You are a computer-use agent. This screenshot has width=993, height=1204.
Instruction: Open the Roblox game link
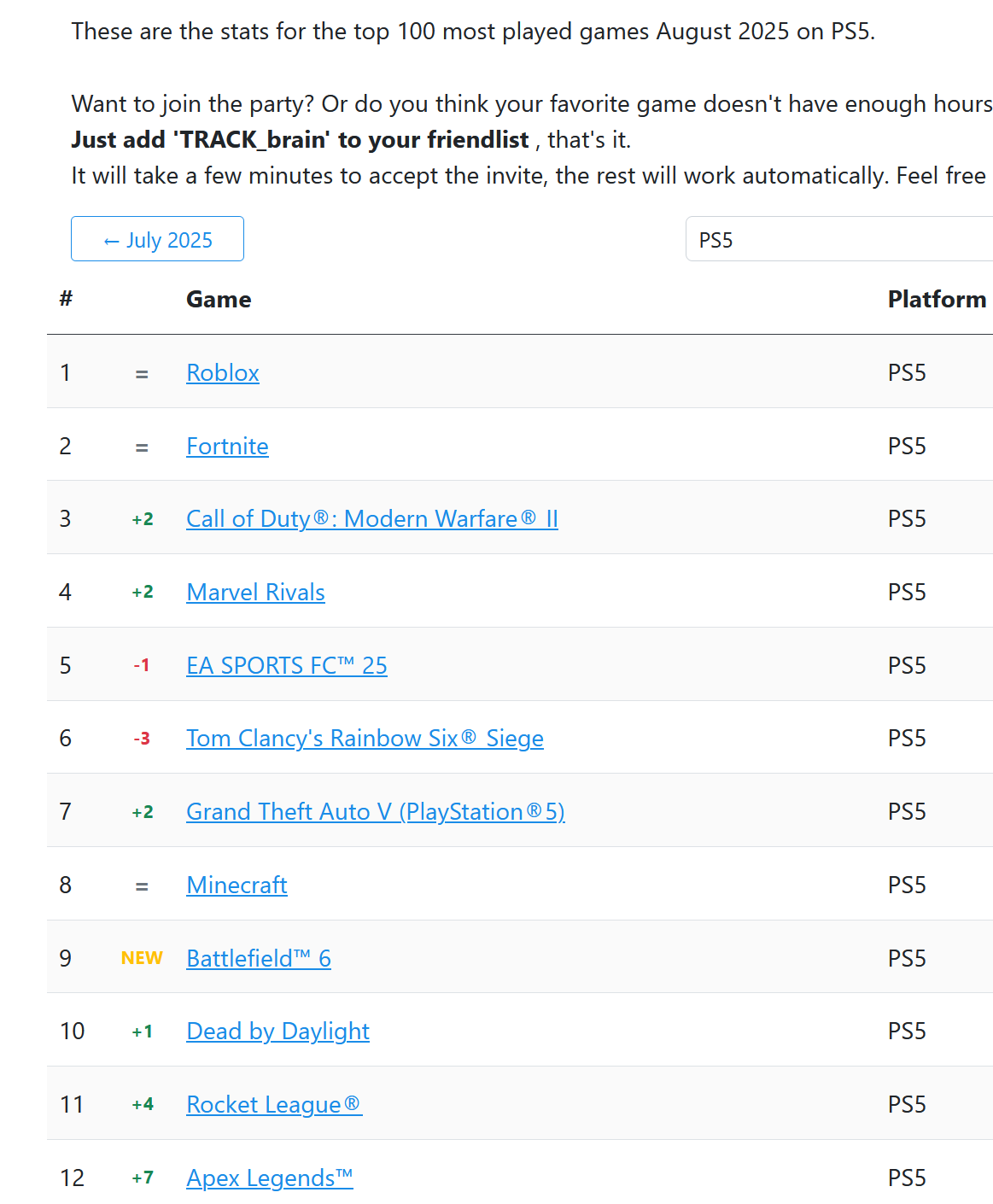point(223,373)
